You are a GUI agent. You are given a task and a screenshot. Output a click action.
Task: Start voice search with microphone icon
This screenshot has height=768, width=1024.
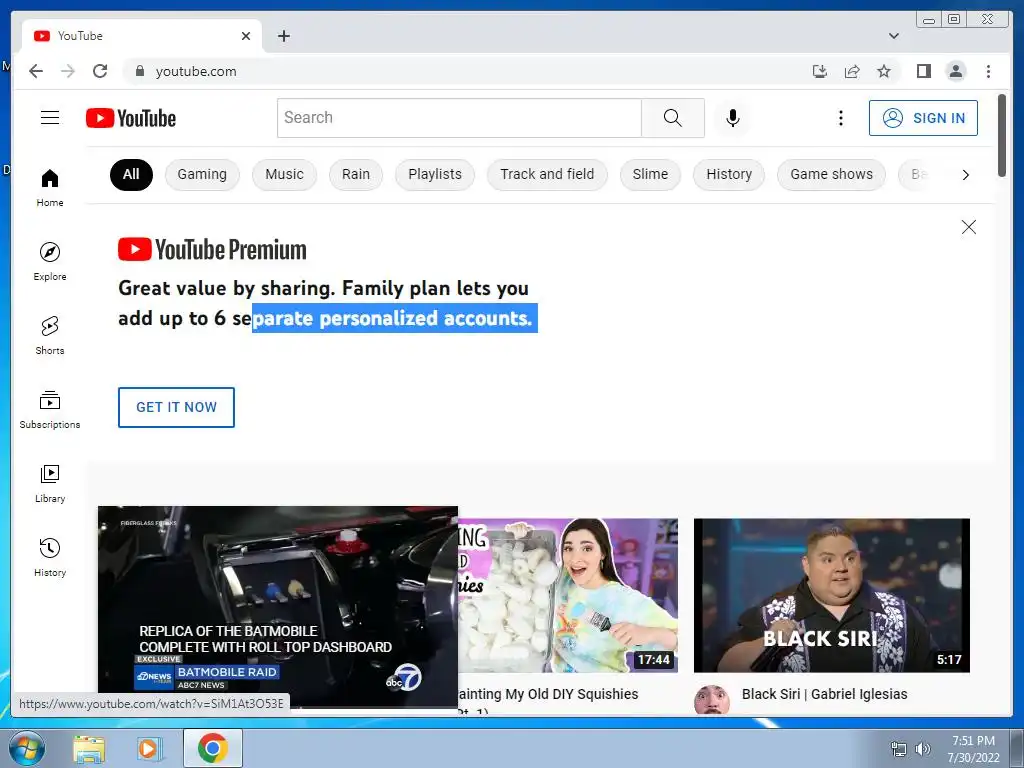coord(733,118)
